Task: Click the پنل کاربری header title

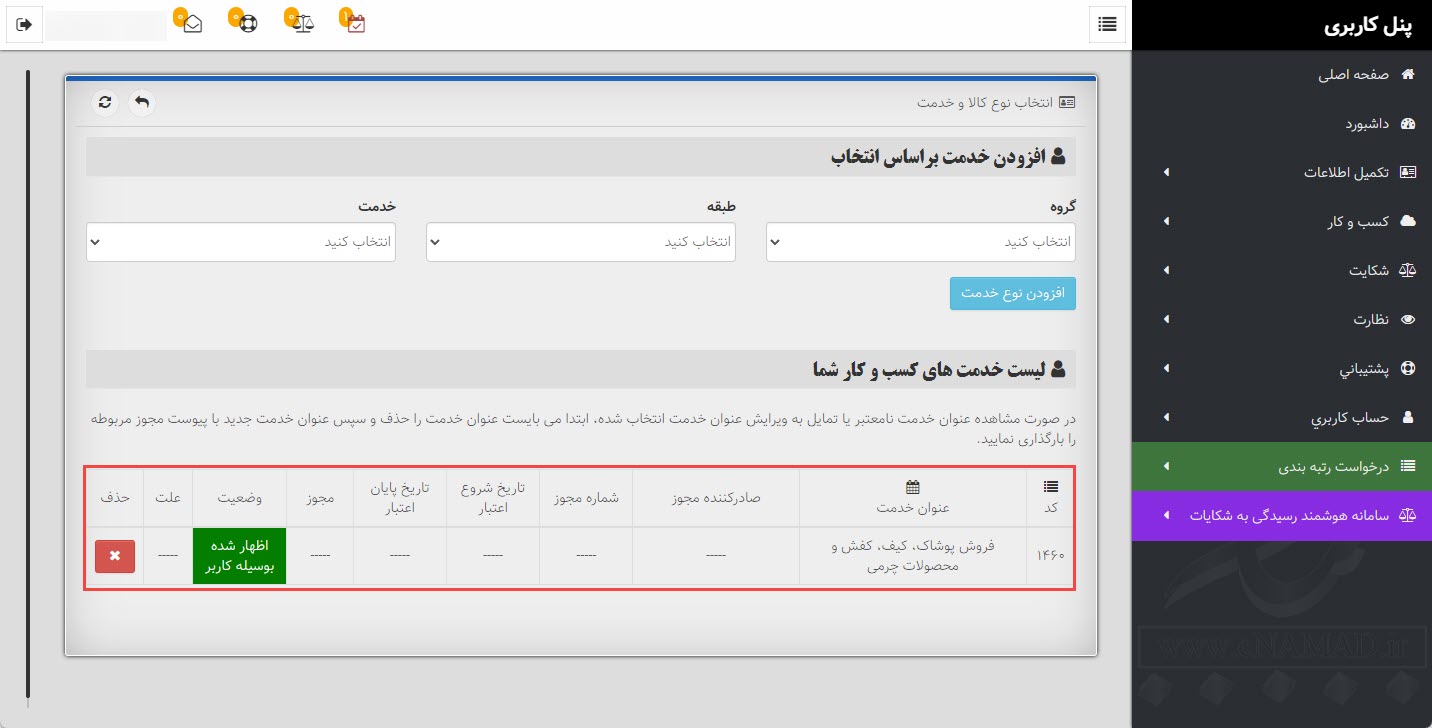Action: click(1368, 25)
